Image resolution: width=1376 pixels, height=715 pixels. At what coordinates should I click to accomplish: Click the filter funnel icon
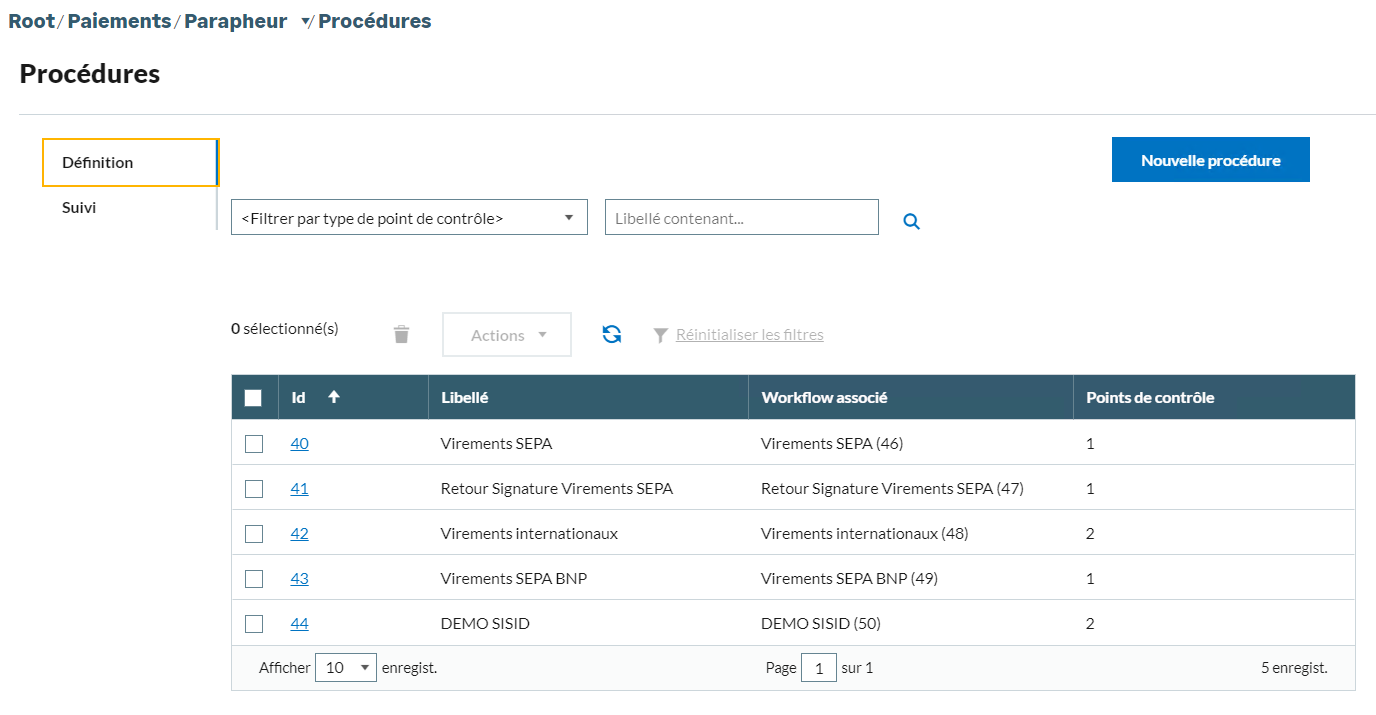pos(660,336)
